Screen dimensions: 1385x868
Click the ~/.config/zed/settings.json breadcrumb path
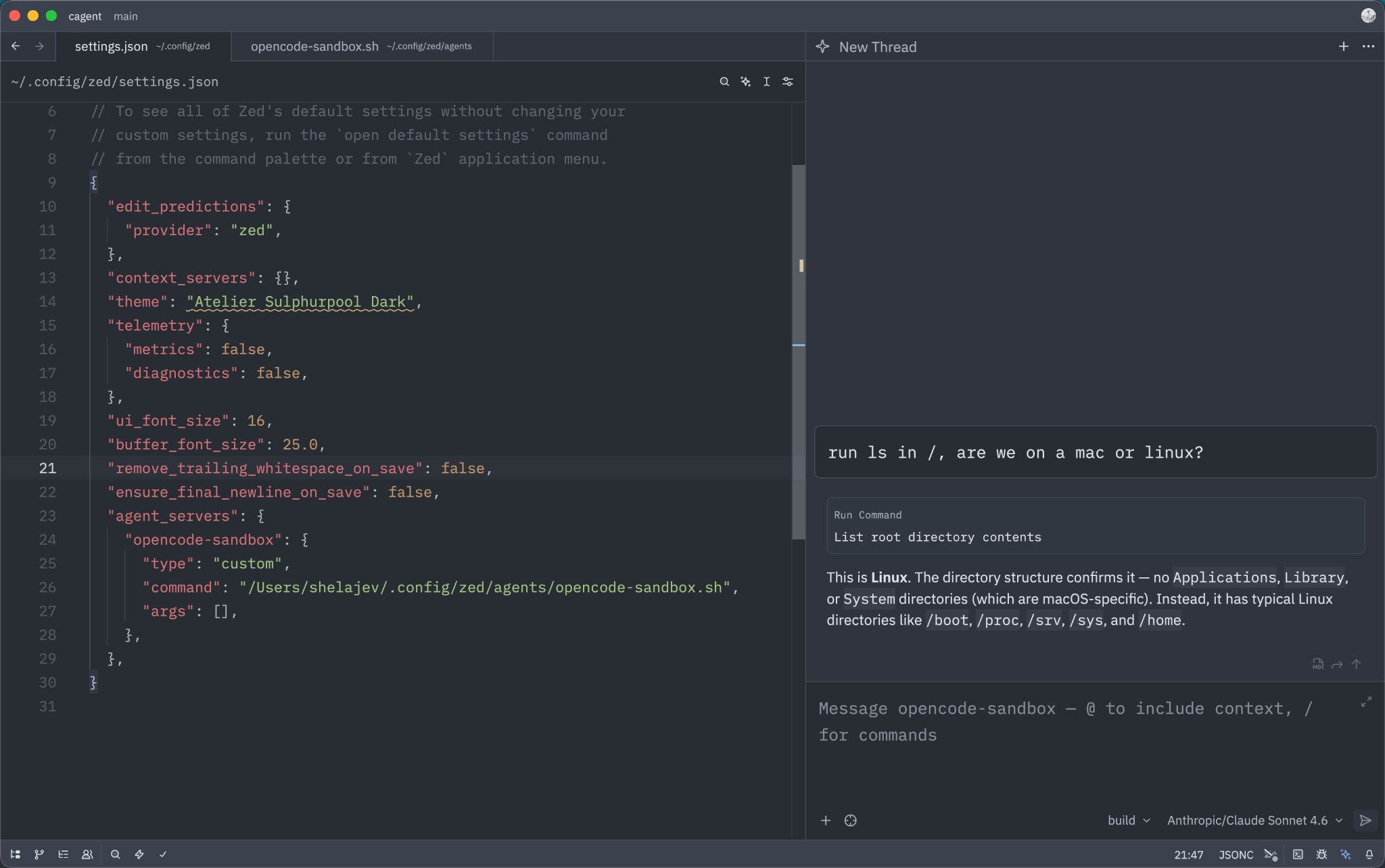pyautogui.click(x=115, y=82)
